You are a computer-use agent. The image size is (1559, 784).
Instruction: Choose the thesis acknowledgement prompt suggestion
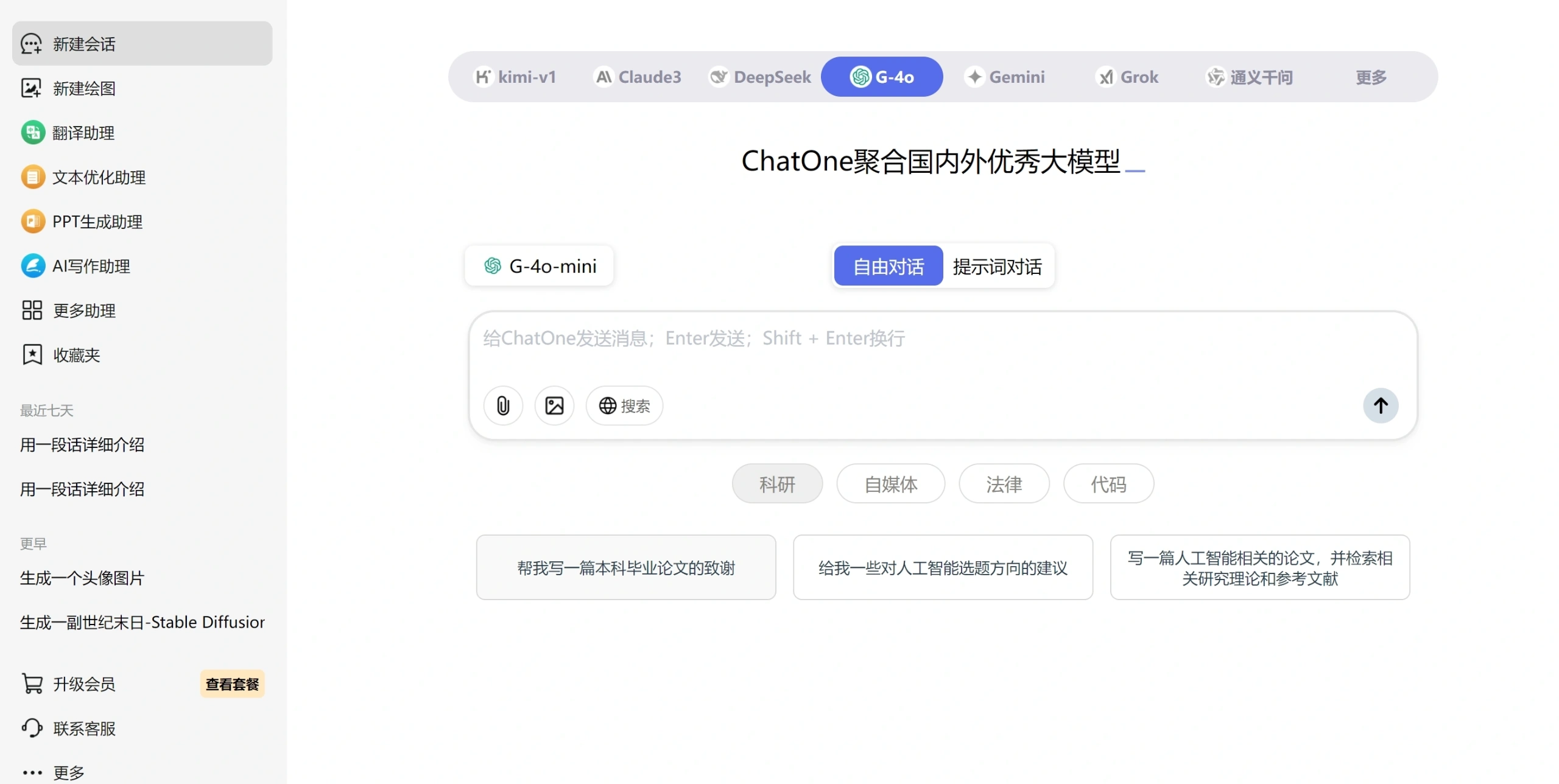click(x=626, y=567)
